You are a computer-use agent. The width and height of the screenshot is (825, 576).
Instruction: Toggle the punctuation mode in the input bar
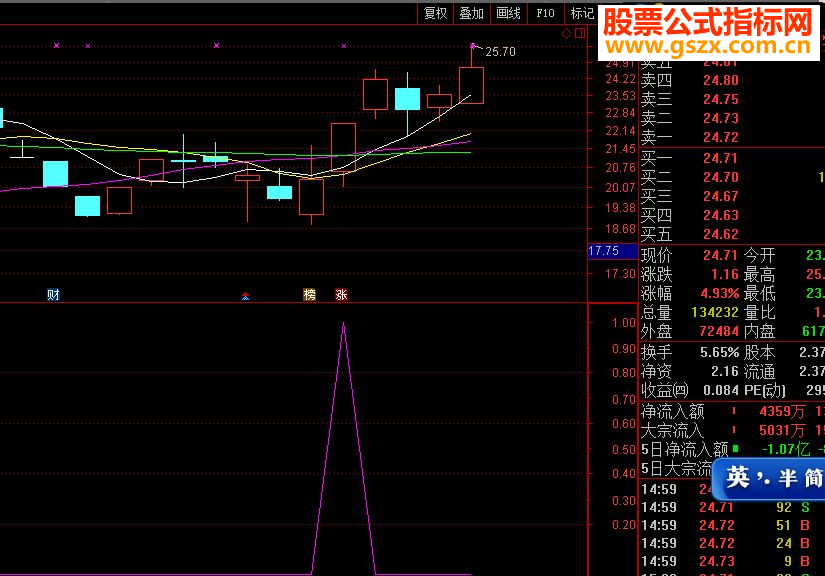click(763, 478)
